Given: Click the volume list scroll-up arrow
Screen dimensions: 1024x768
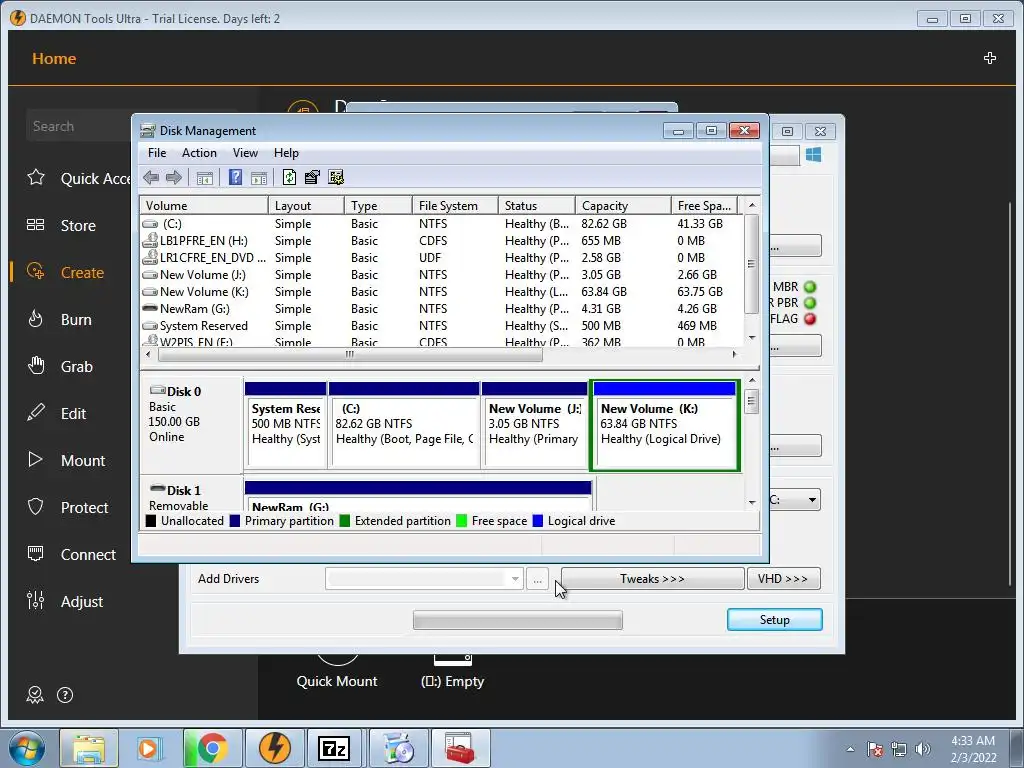Looking at the screenshot, I should tap(752, 205).
